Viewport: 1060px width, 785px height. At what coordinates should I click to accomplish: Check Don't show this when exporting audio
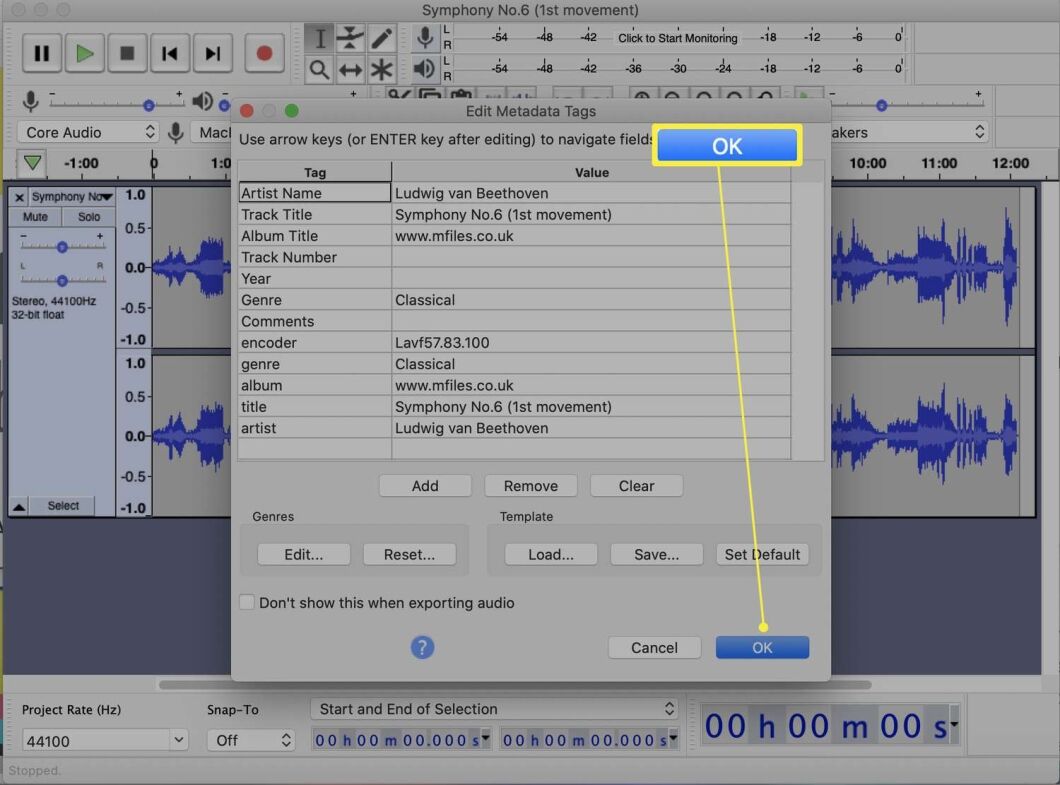(246, 603)
